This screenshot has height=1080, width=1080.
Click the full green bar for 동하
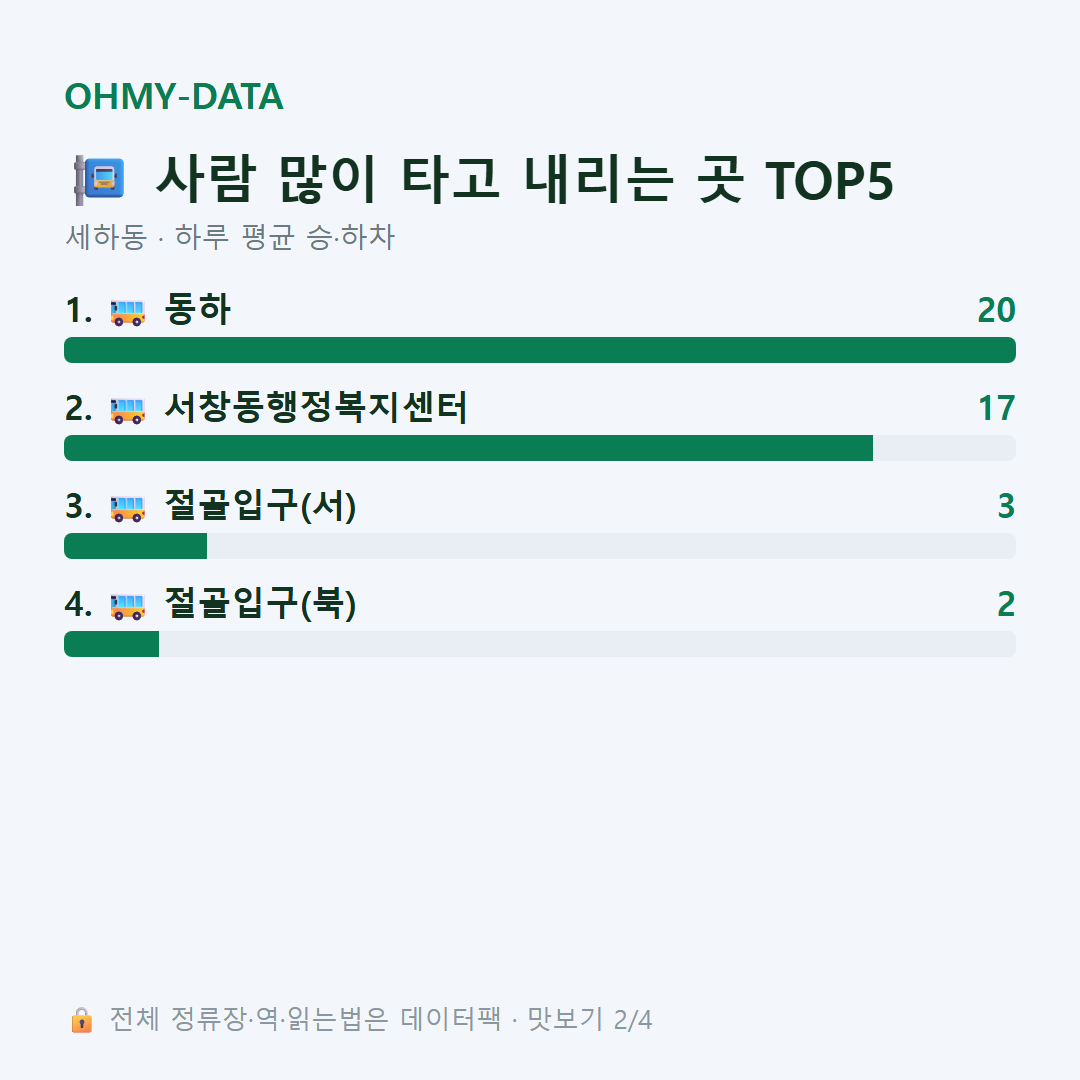[540, 350]
